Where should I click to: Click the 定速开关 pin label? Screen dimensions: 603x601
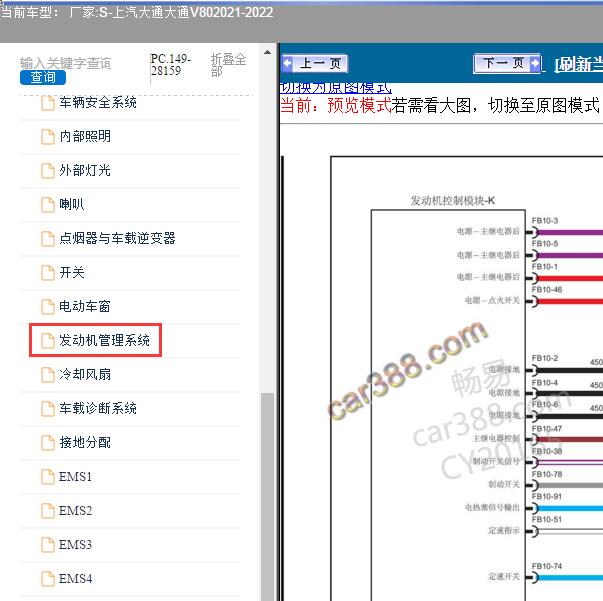pyautogui.click(x=504, y=576)
